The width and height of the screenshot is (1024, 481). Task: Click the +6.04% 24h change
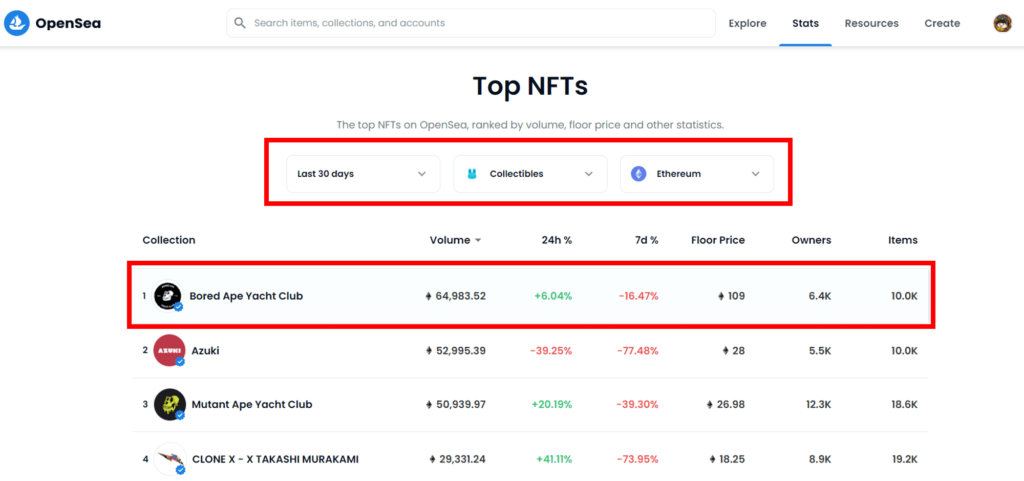(553, 296)
